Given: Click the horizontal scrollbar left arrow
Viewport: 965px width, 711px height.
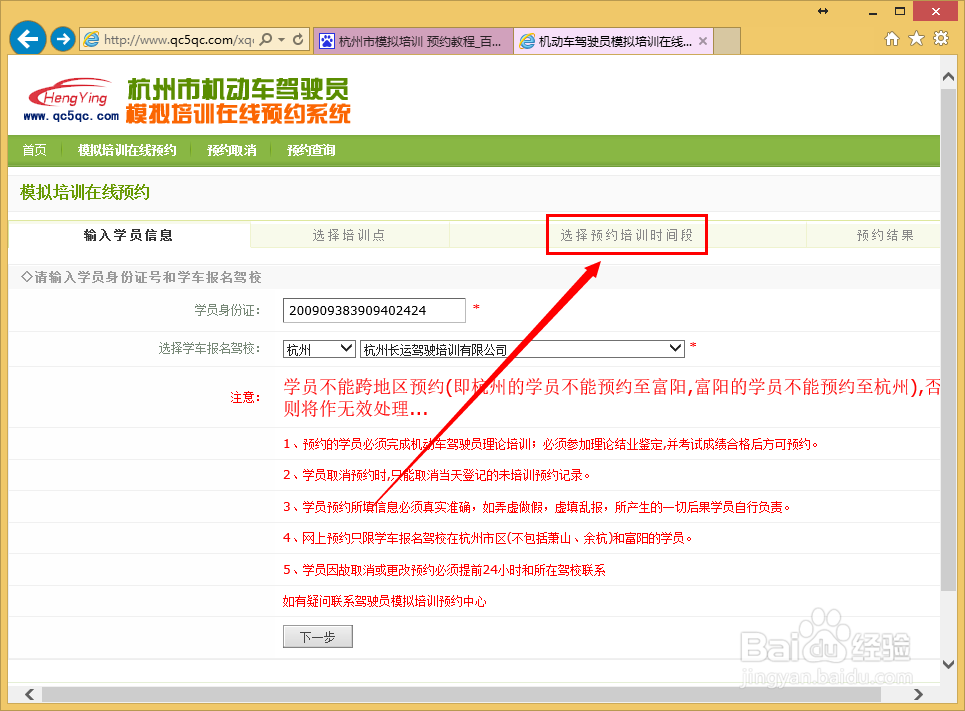Looking at the screenshot, I should point(29,694).
